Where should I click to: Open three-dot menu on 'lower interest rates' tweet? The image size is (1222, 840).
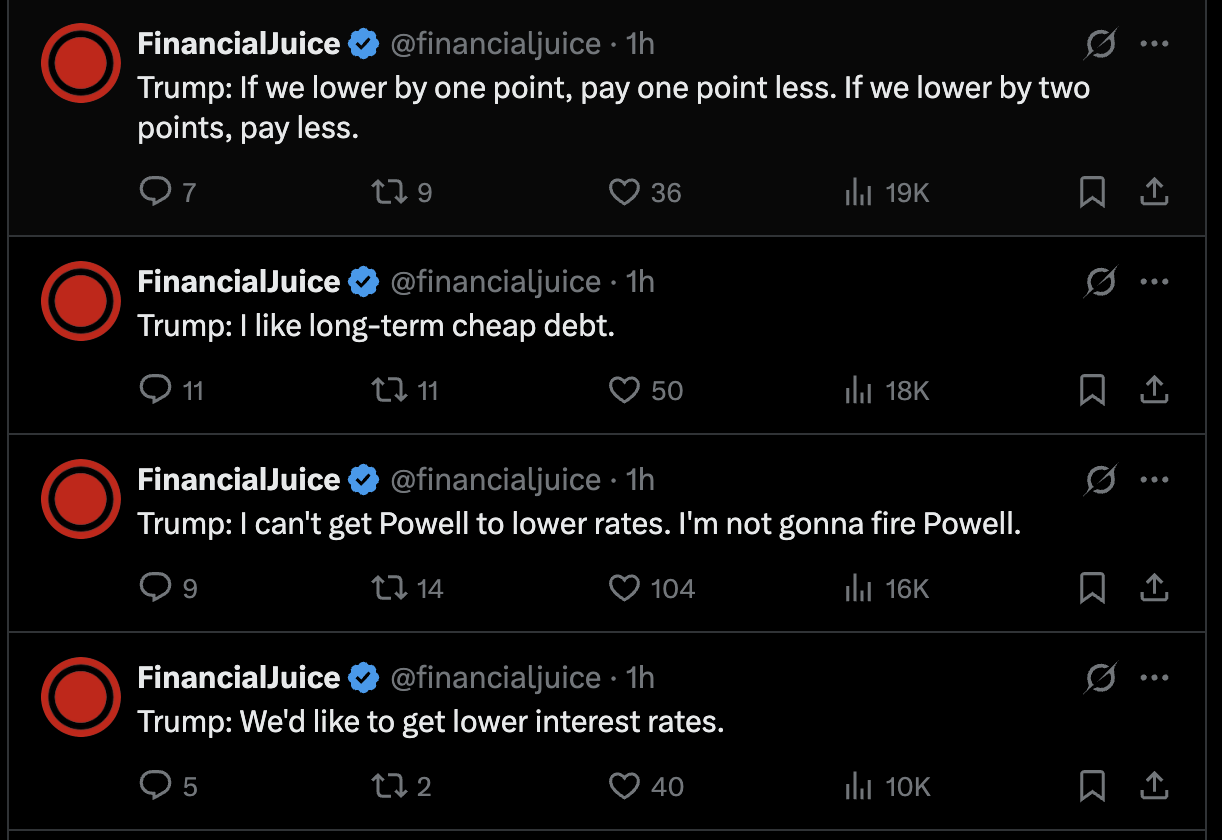click(1154, 678)
